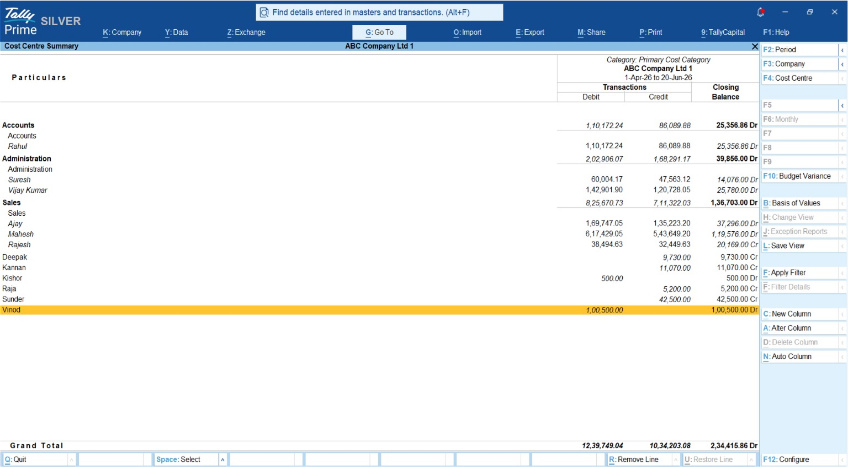This screenshot has height=467, width=848.
Task: Click the Debit column header
Action: point(591,97)
